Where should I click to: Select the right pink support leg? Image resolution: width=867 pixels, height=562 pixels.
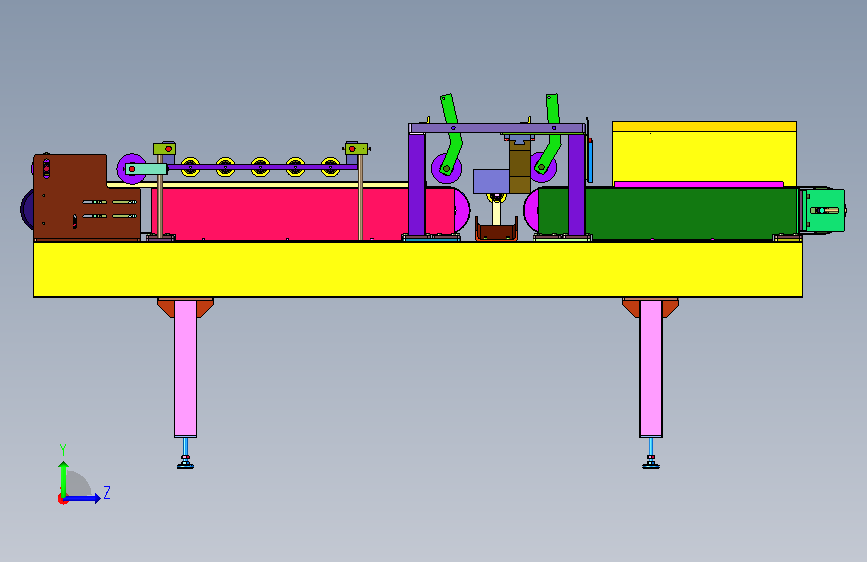click(651, 368)
